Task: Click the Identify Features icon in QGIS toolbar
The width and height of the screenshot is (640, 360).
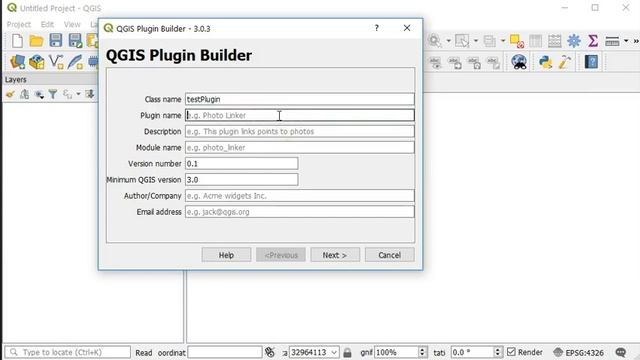Action: [435, 41]
